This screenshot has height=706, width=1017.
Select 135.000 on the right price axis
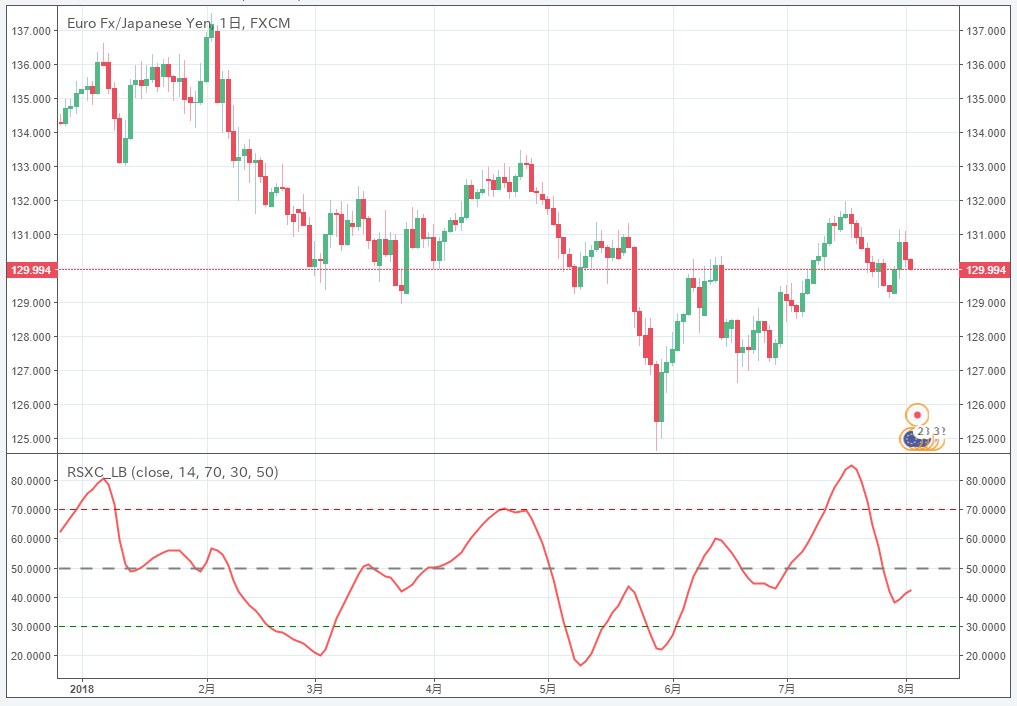tap(986, 99)
